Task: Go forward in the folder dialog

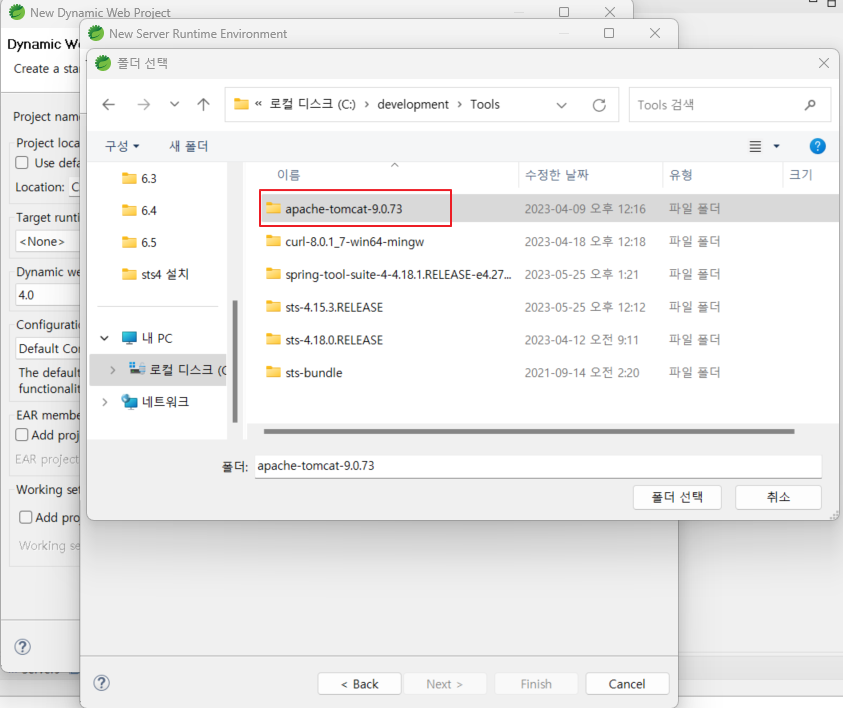Action: (143, 104)
